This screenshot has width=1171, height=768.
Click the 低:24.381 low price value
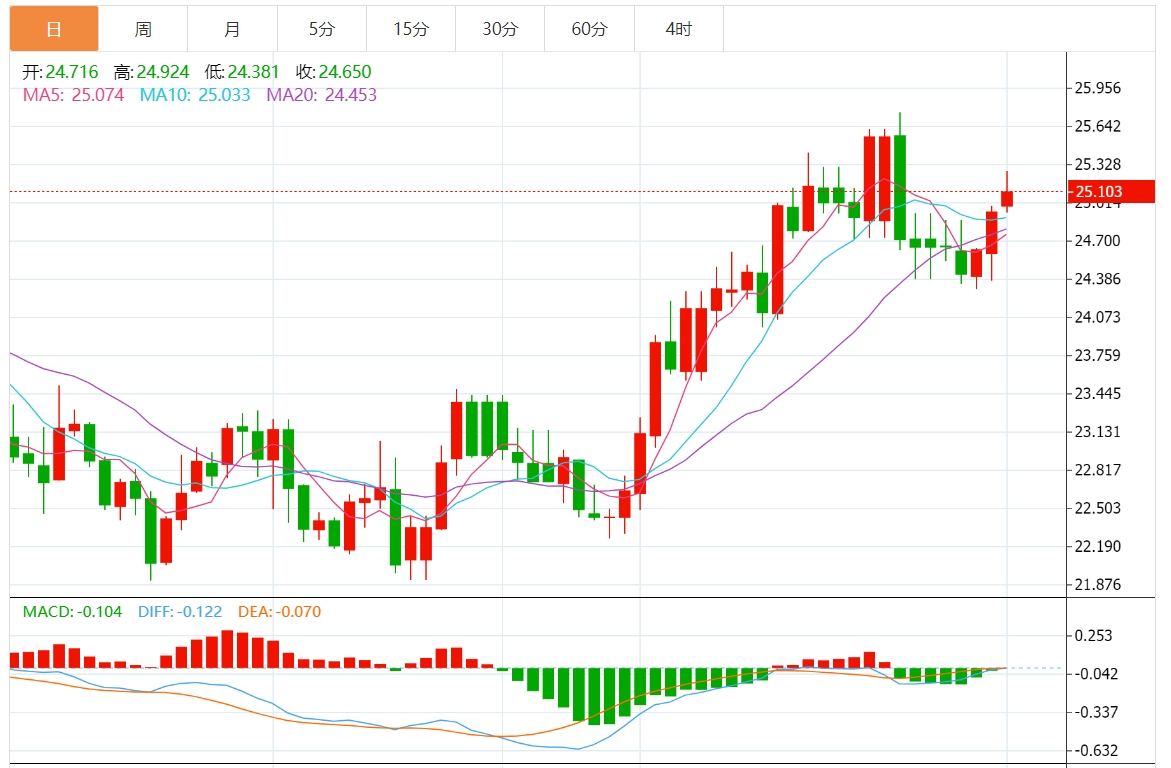coord(242,72)
